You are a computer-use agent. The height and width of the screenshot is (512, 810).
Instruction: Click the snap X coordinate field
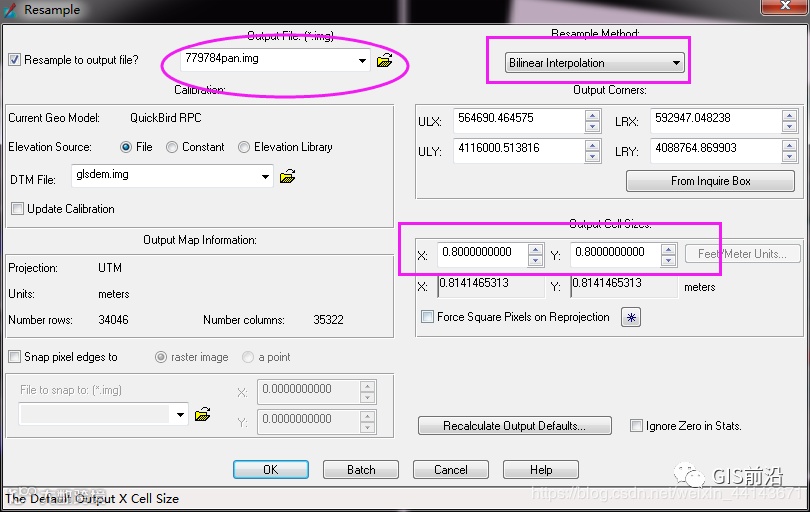(308, 392)
